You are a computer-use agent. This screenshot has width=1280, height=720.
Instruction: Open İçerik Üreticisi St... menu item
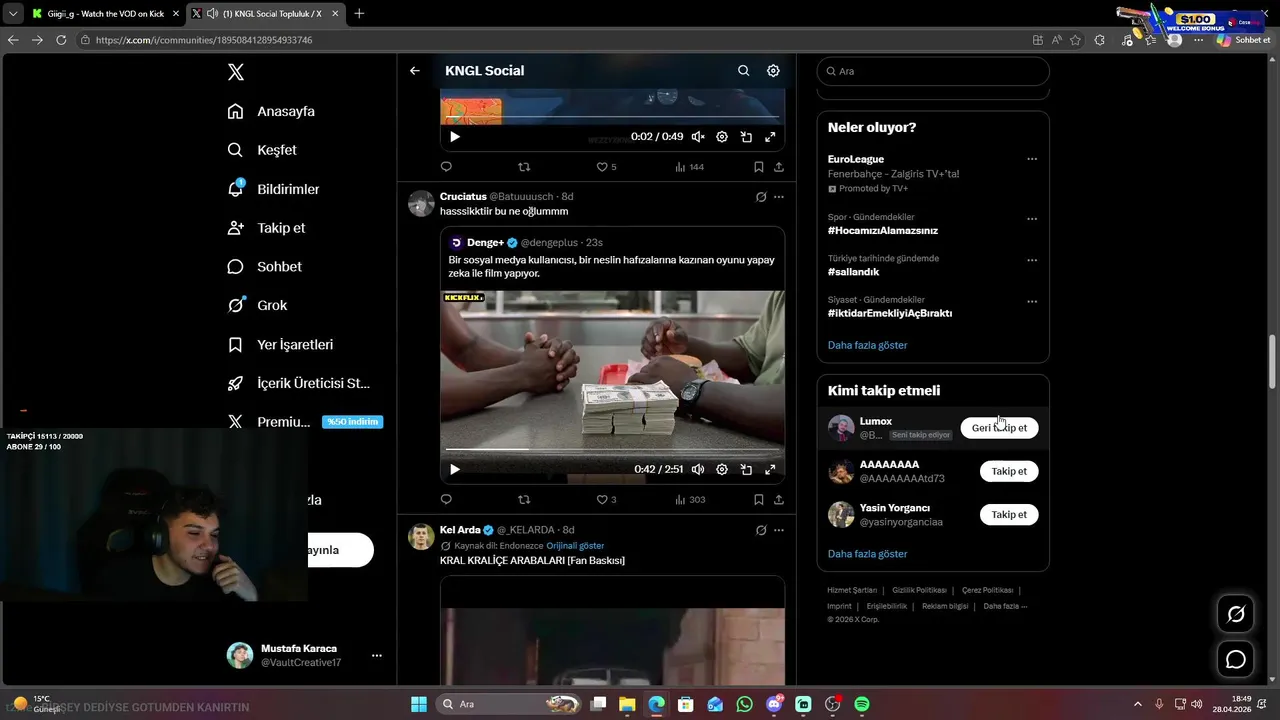(x=298, y=383)
